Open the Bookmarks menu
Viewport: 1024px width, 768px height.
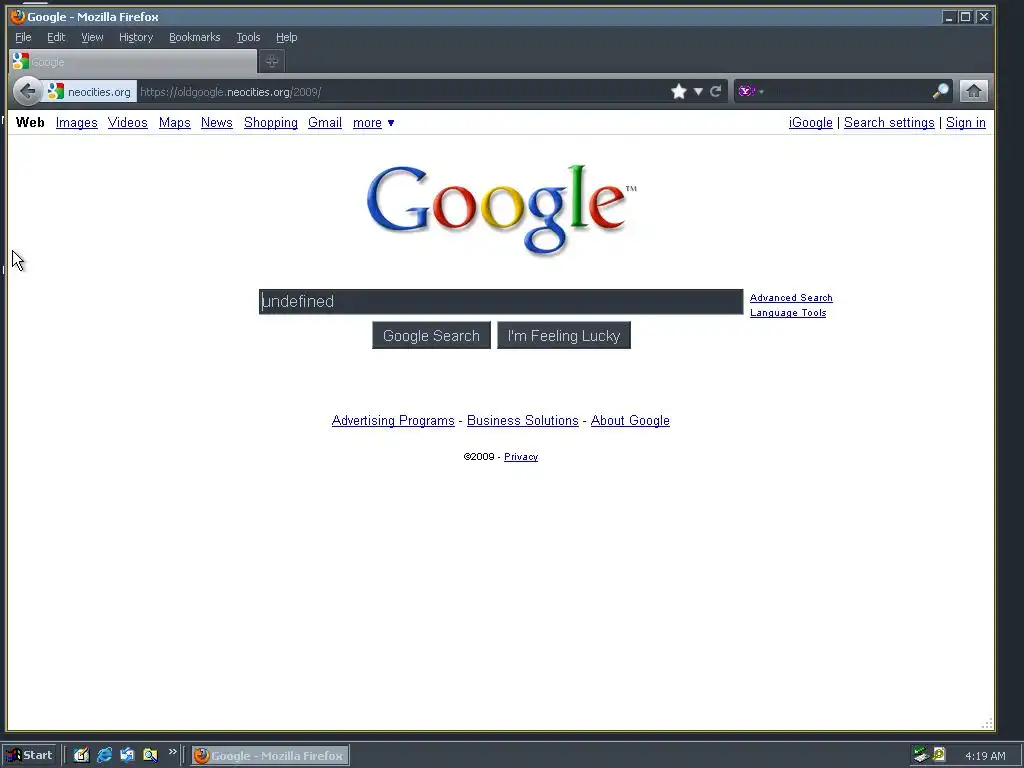(x=195, y=37)
